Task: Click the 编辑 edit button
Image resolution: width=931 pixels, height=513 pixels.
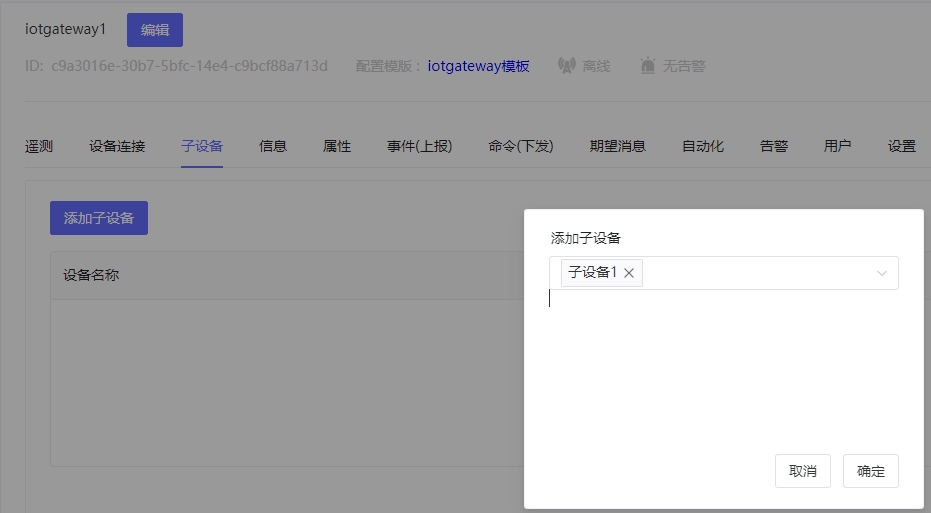Action: coord(155,30)
